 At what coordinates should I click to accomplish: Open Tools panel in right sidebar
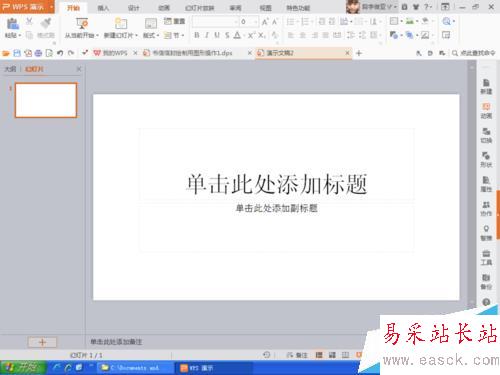click(x=486, y=258)
